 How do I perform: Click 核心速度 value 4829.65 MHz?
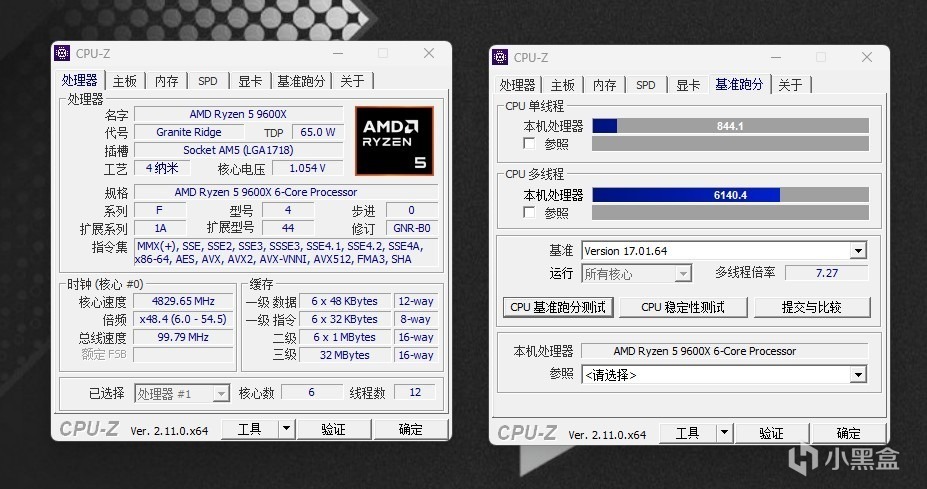point(183,301)
